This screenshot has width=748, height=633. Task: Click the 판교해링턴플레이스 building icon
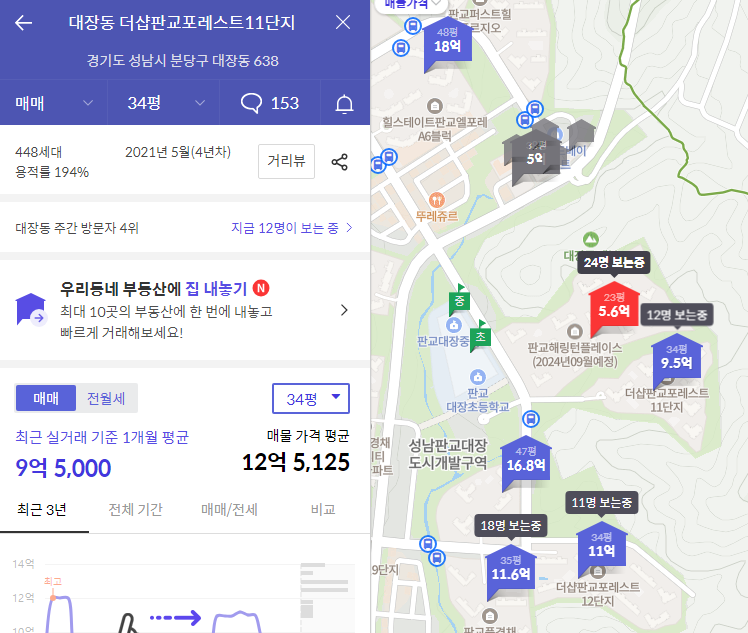coord(575,331)
